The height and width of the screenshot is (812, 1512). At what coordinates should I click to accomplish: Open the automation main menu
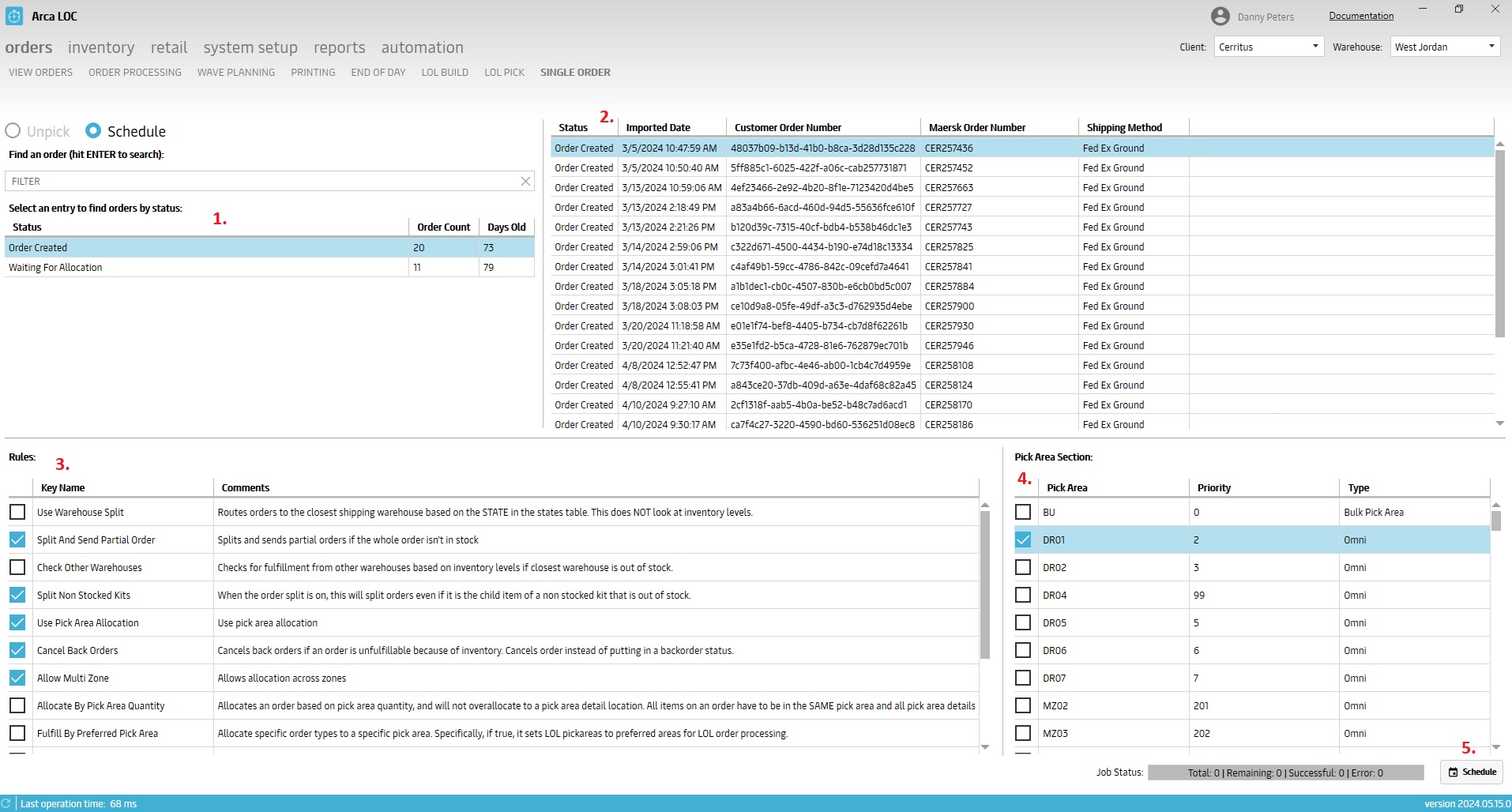point(423,47)
